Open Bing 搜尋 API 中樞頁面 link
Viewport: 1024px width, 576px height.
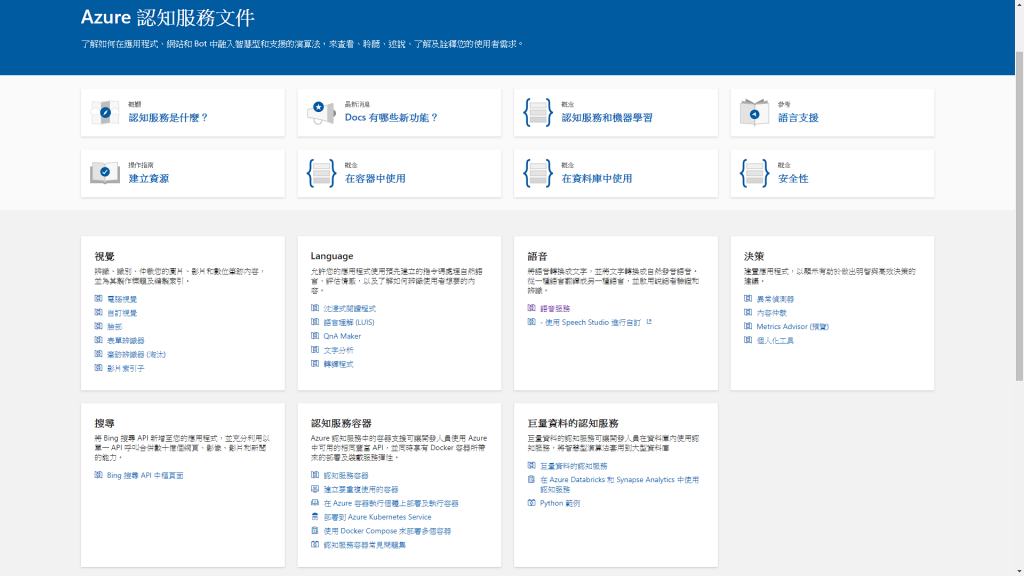click(145, 475)
